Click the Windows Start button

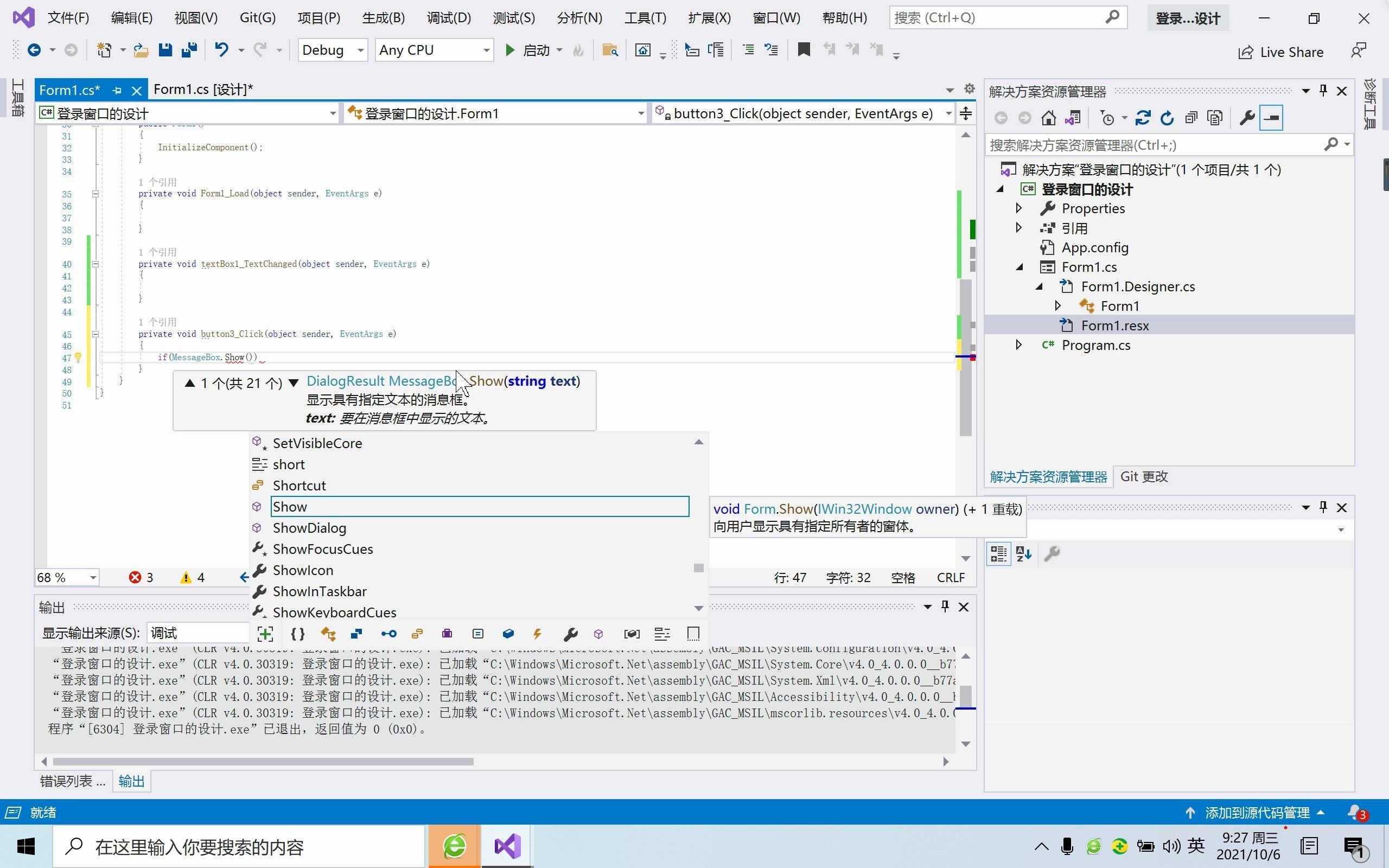[x=26, y=846]
